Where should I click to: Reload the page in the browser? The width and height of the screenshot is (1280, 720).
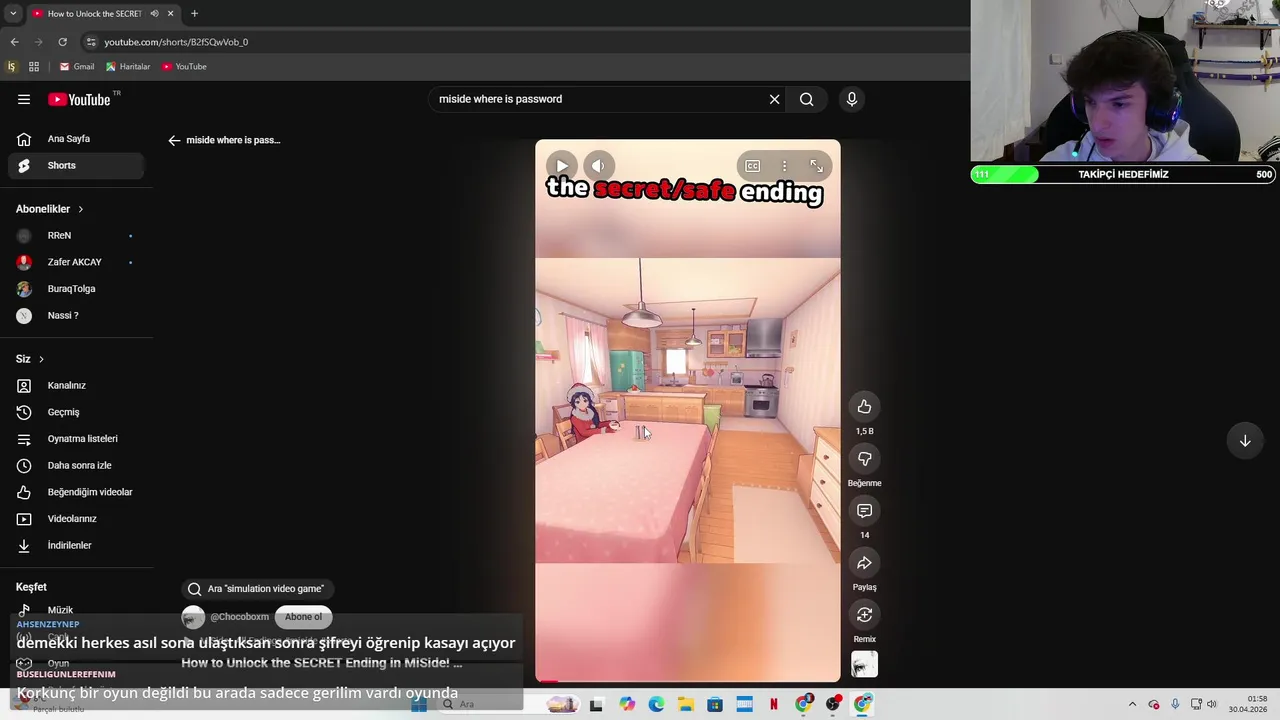pos(62,42)
